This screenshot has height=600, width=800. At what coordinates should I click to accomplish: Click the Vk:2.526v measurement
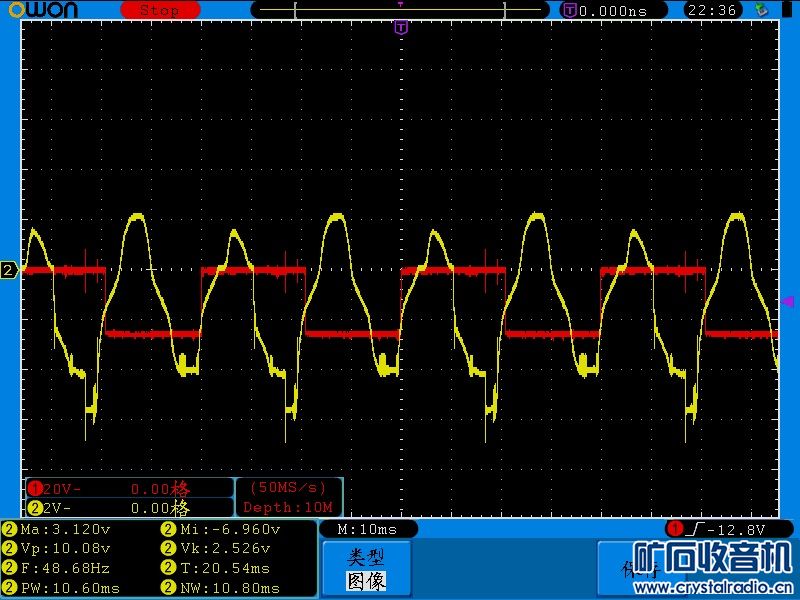(x=216, y=548)
